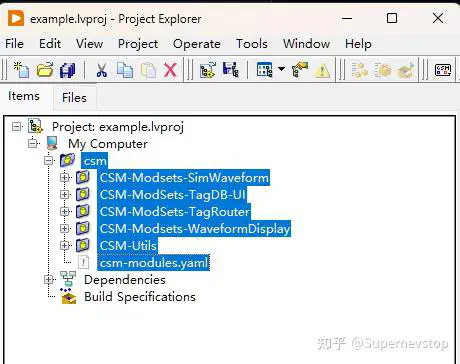The width and height of the screenshot is (460, 364).
Task: Open the Window menu
Action: point(307,44)
